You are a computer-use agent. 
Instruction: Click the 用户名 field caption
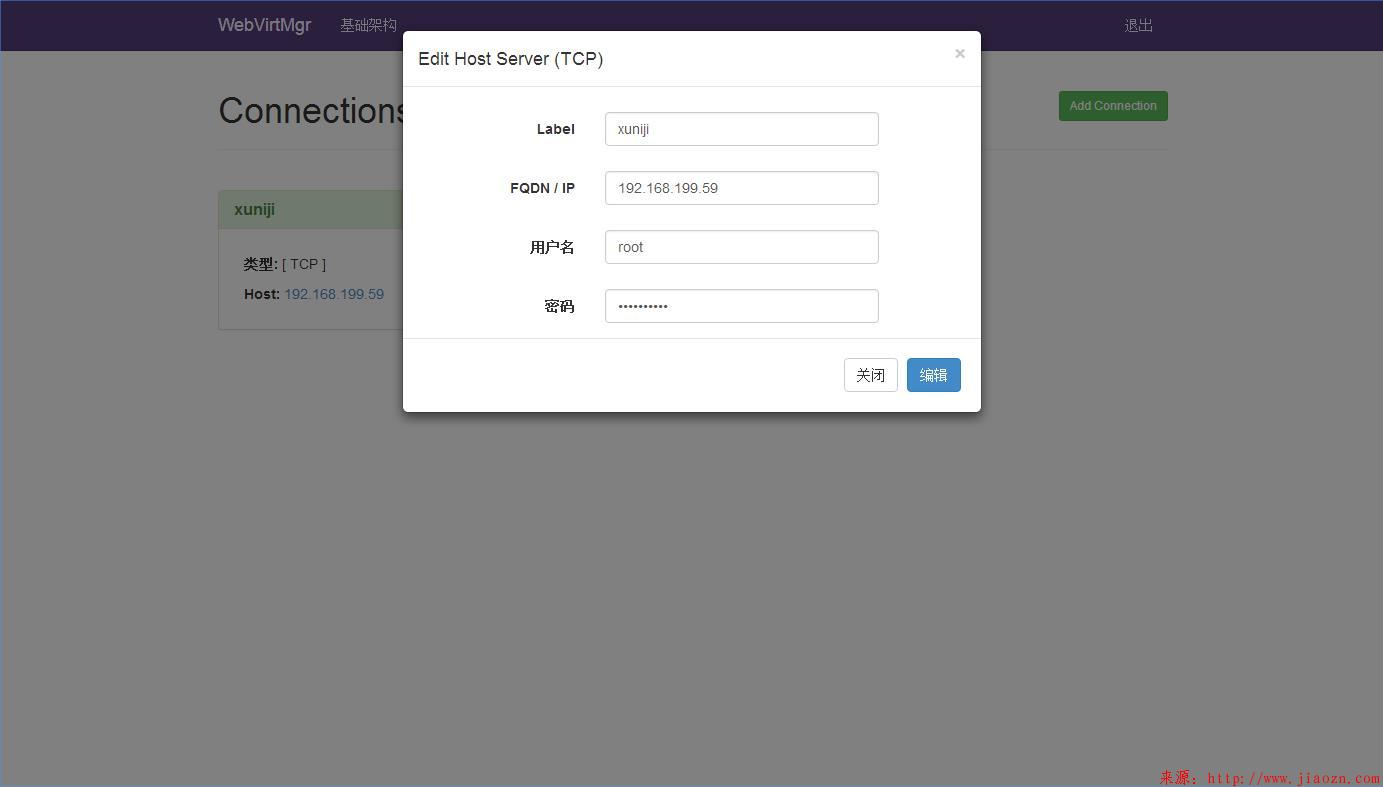coord(552,247)
